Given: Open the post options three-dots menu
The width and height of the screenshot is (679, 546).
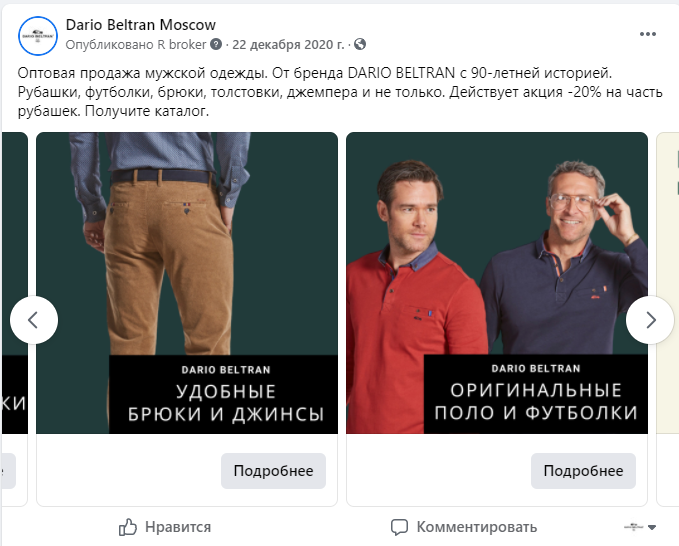Looking at the screenshot, I should click(648, 33).
